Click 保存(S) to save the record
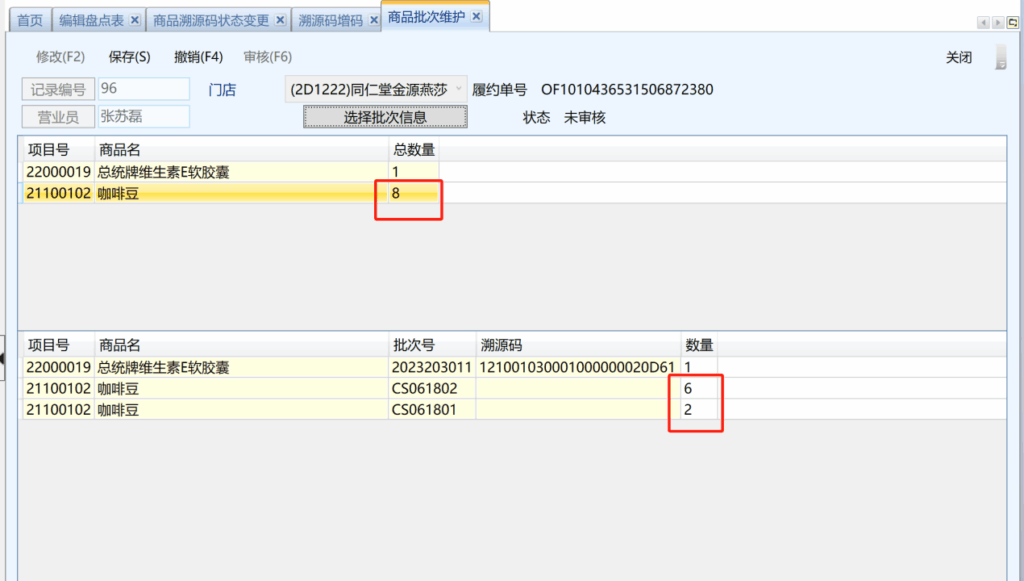 click(x=129, y=57)
